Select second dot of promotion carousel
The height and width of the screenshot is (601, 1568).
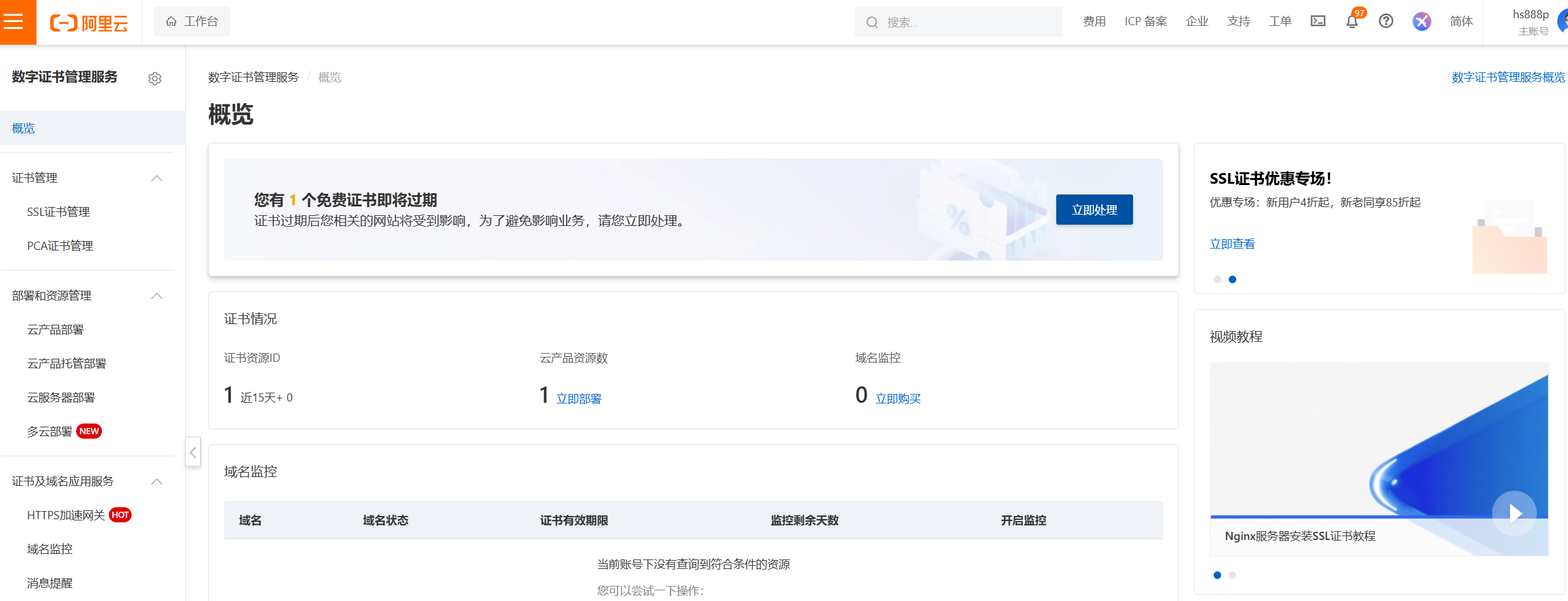[1232, 279]
